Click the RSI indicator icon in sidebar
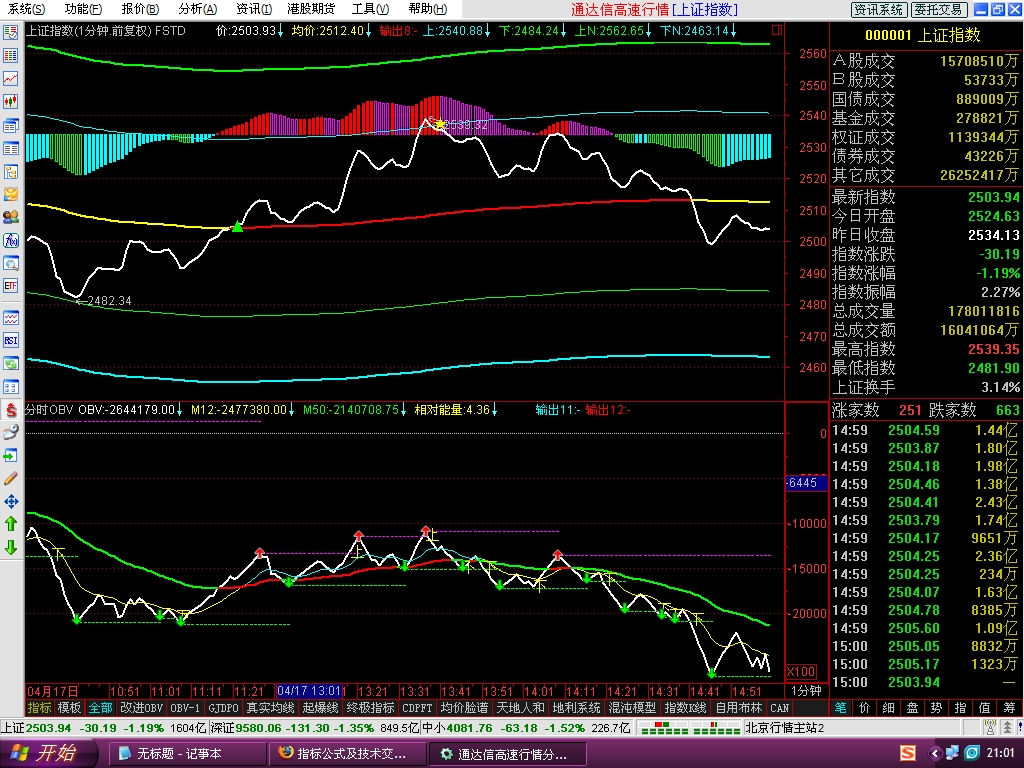1024x768 pixels. pos(11,340)
